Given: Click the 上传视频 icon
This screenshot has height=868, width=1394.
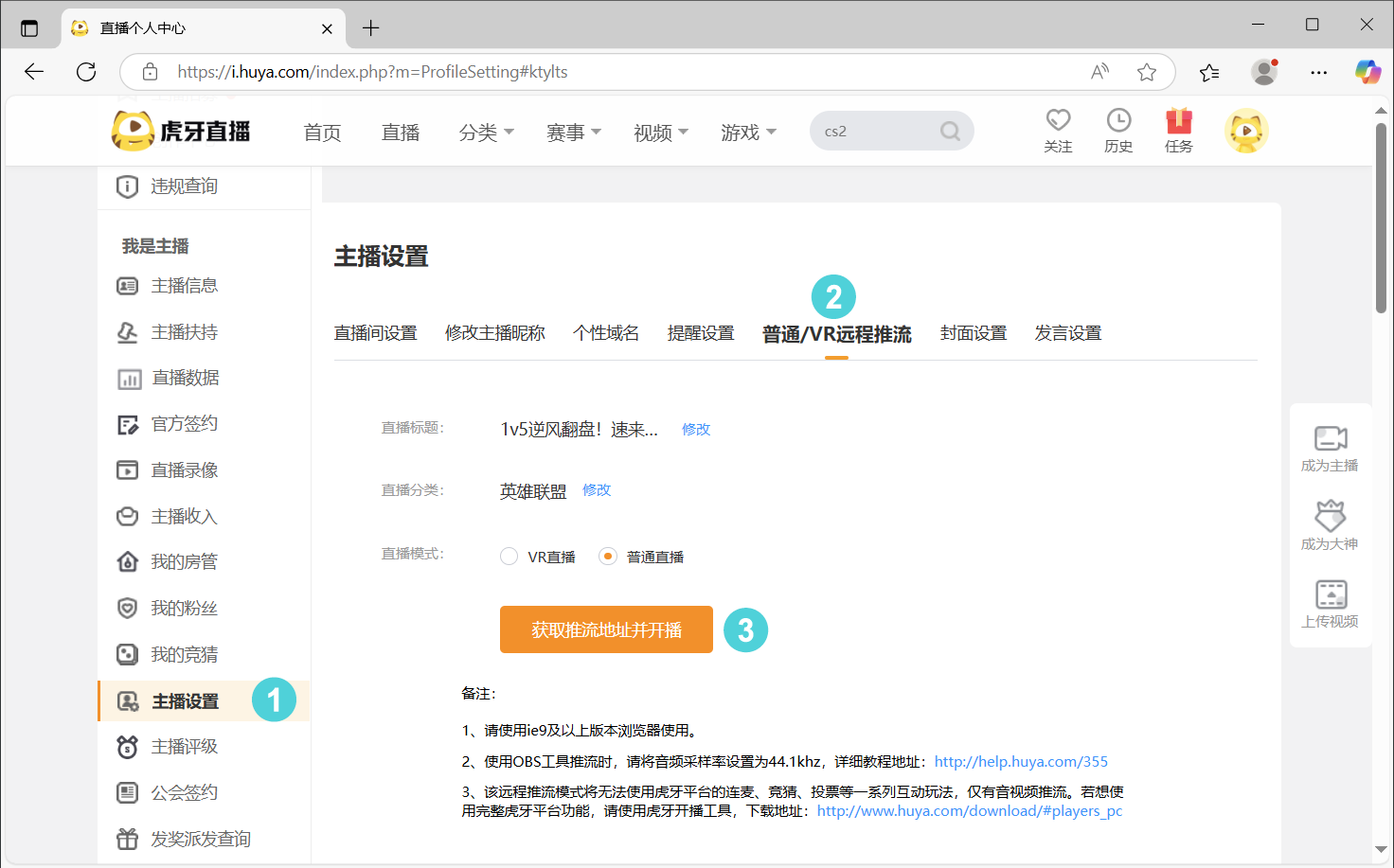Looking at the screenshot, I should pos(1330,595).
